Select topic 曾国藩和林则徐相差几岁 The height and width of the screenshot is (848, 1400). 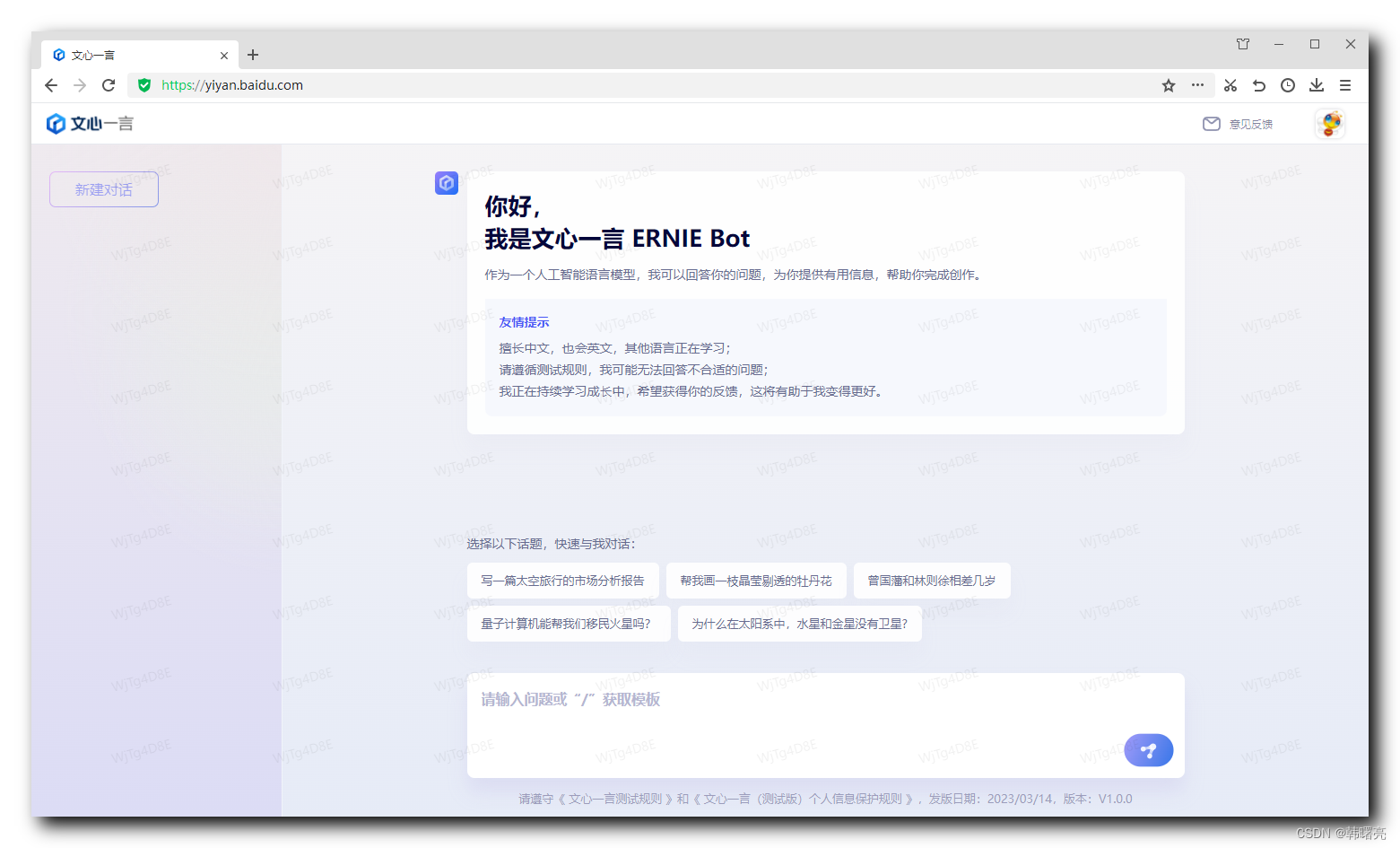coord(932,581)
